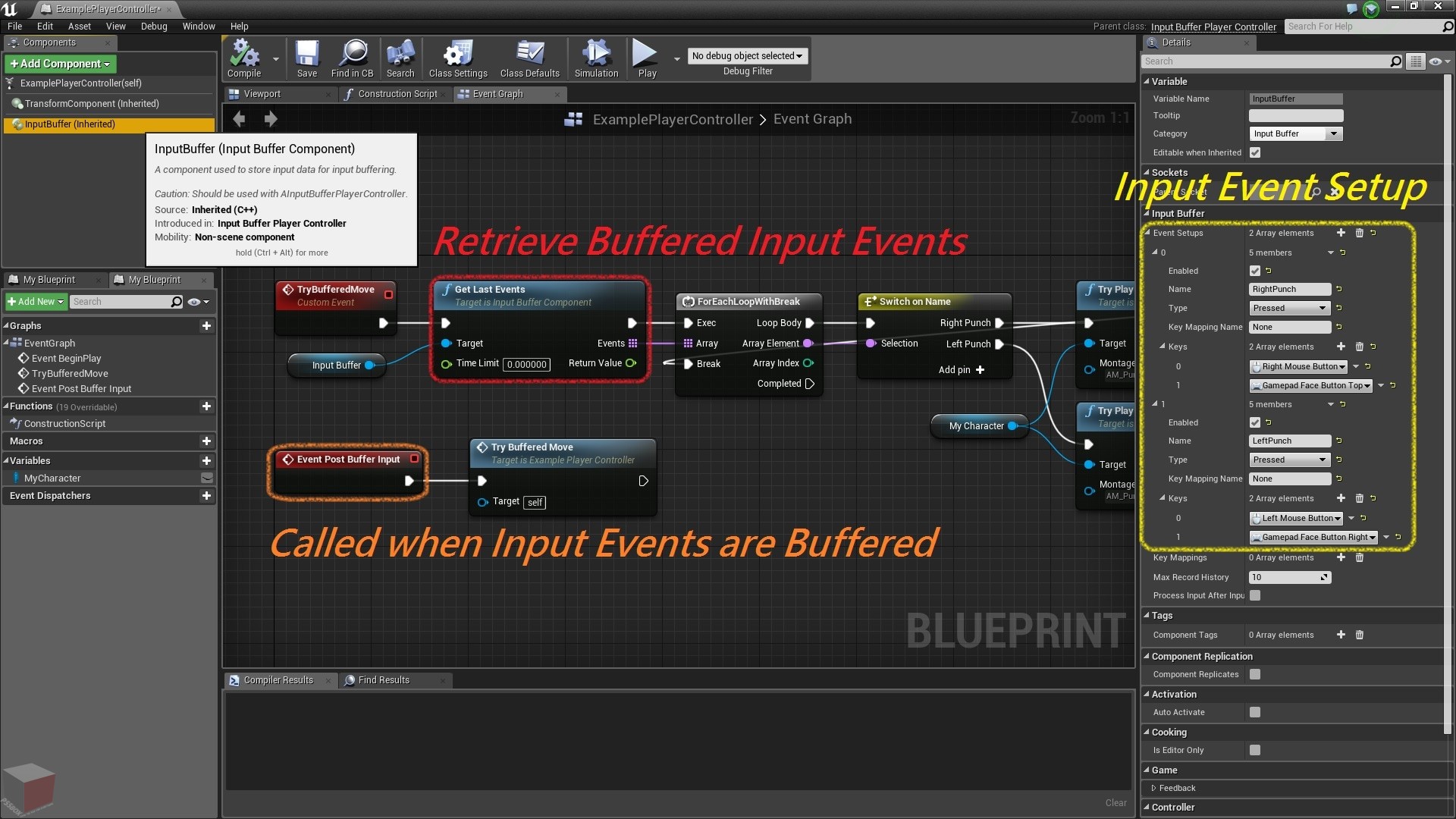Viewport: 1456px width, 819px height.
Task: Toggle Enabled checkbox for LeftPunch event
Action: (1255, 422)
